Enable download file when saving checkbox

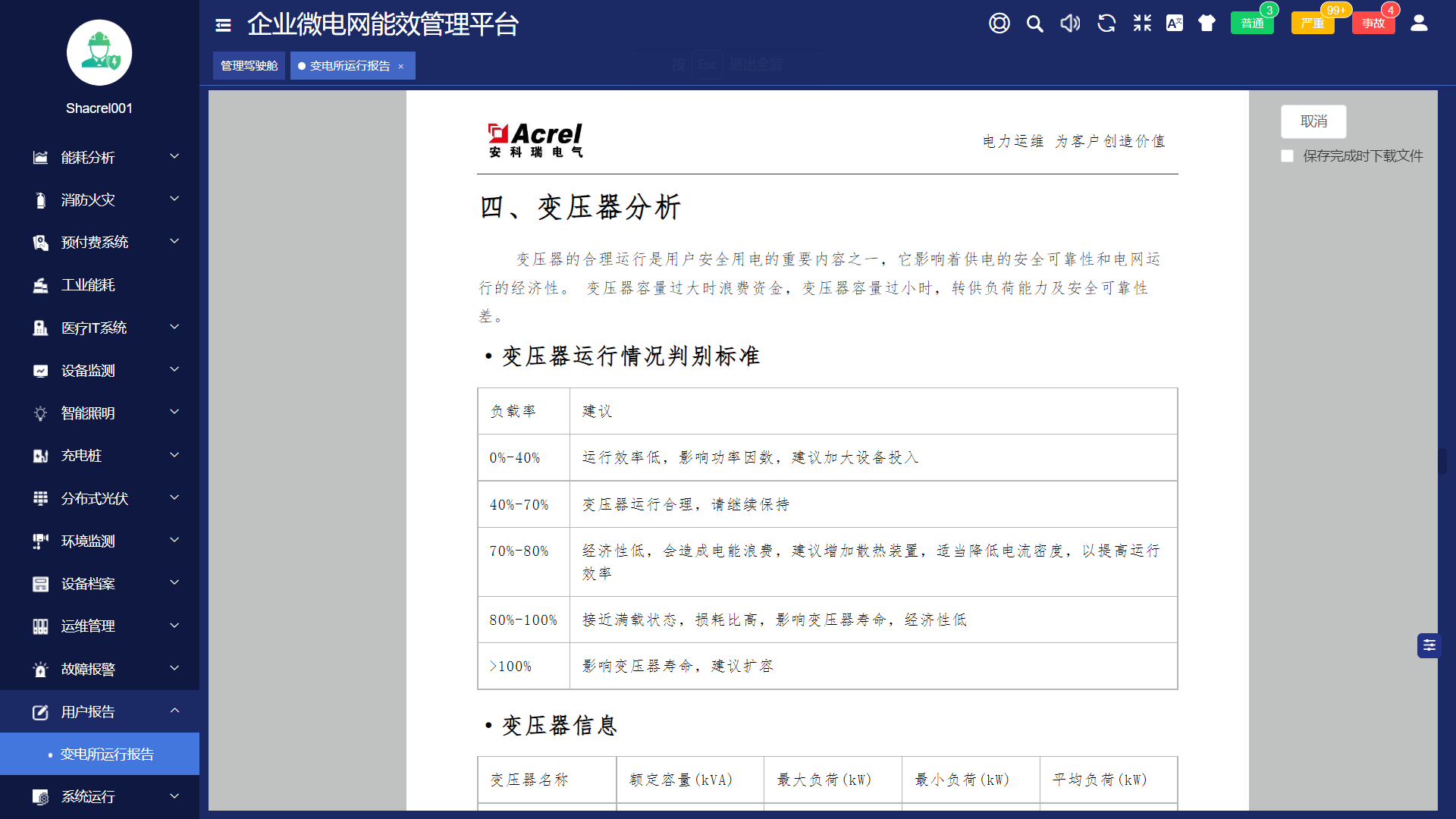click(1288, 156)
